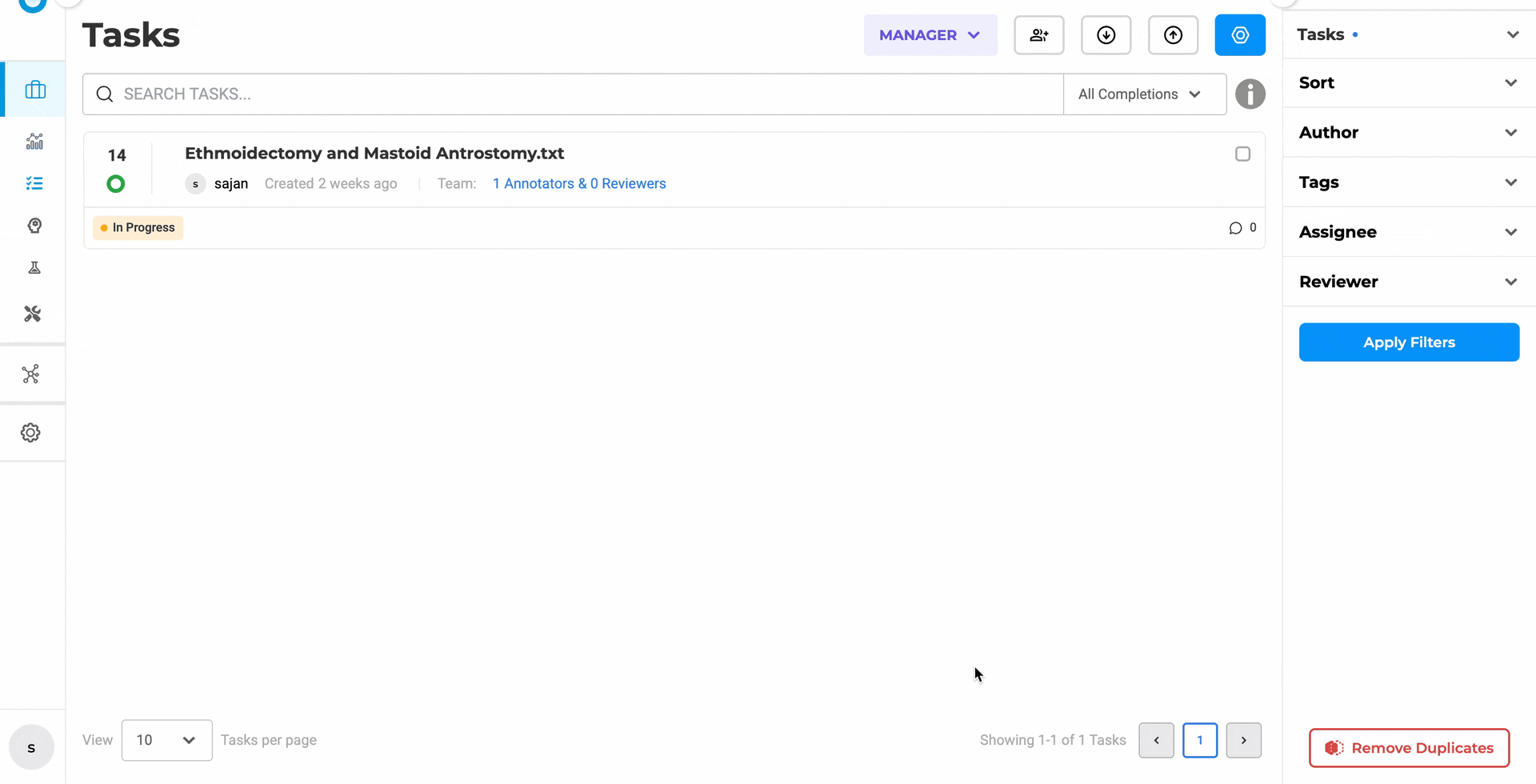
Task: Open the All Completions dropdown
Action: pos(1142,94)
